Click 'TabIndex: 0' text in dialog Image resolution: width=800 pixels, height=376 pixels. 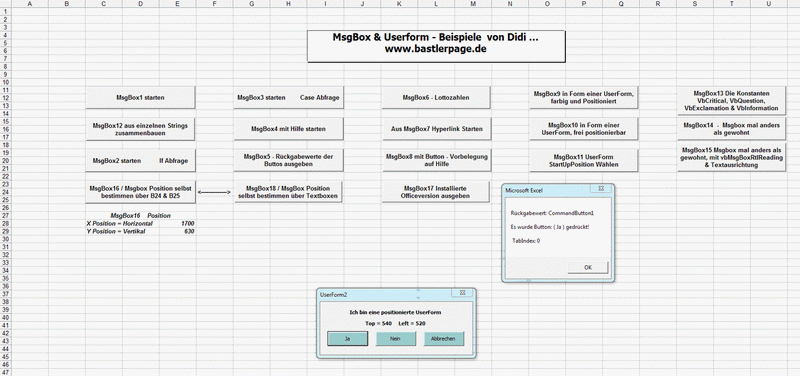click(526, 240)
